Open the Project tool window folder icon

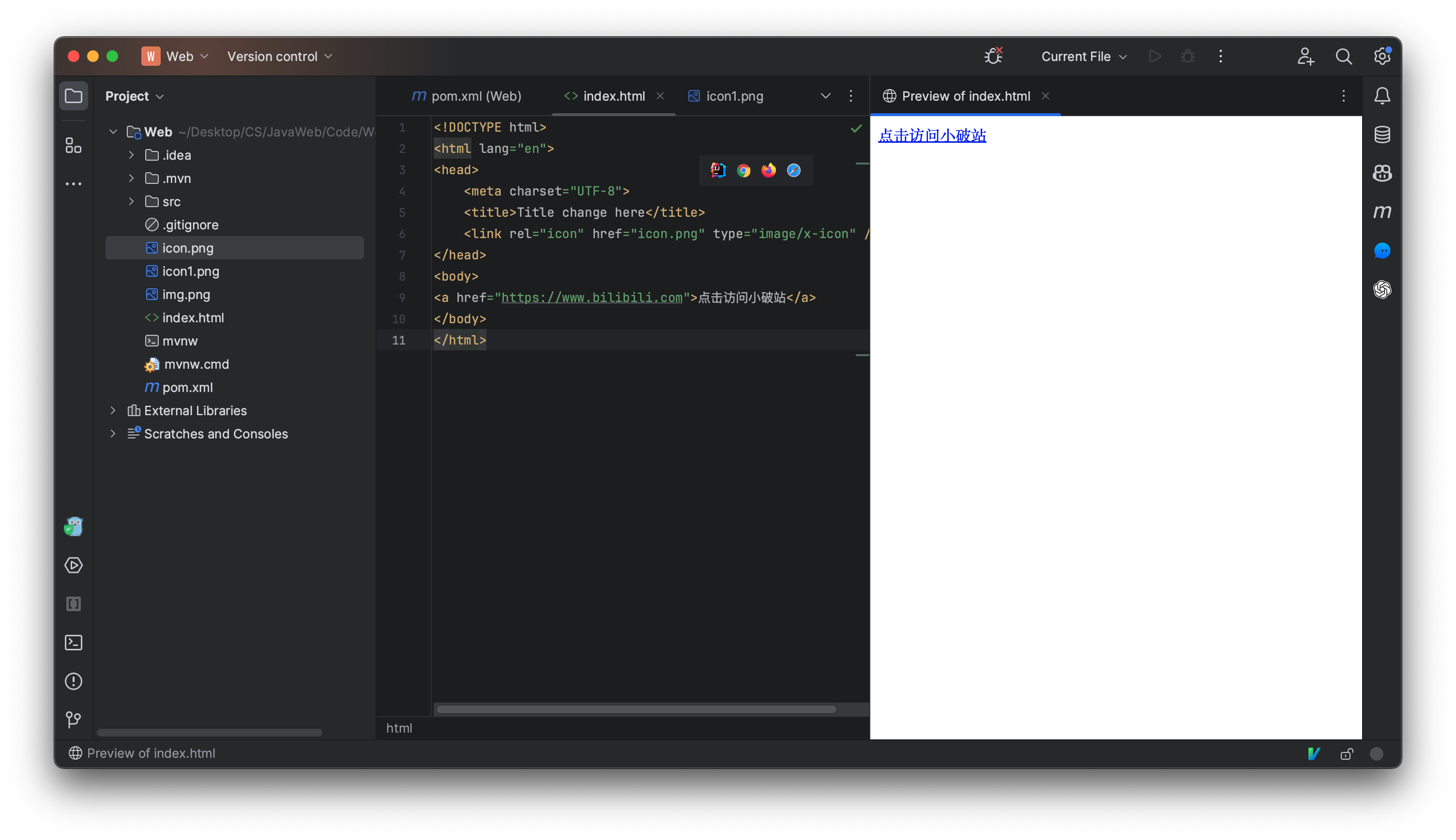pos(73,96)
